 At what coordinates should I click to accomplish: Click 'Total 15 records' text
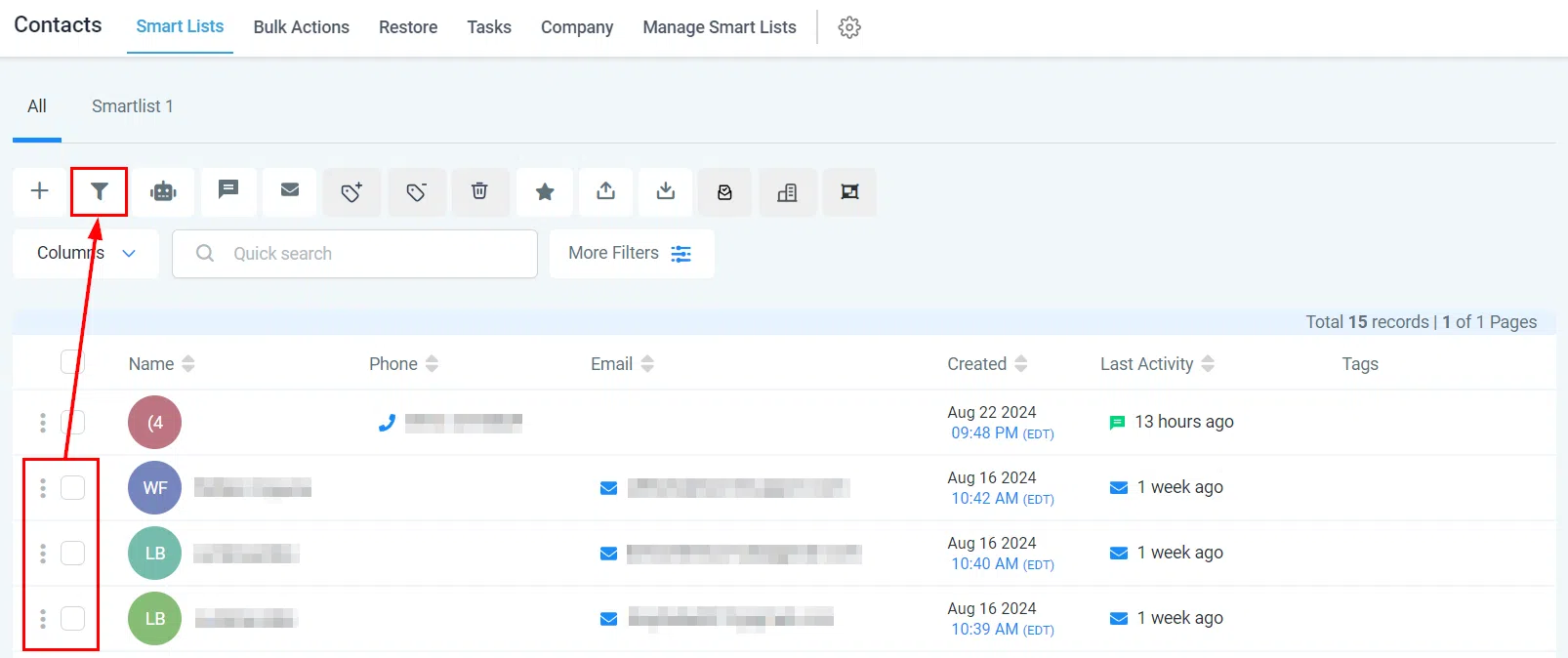point(1368,322)
